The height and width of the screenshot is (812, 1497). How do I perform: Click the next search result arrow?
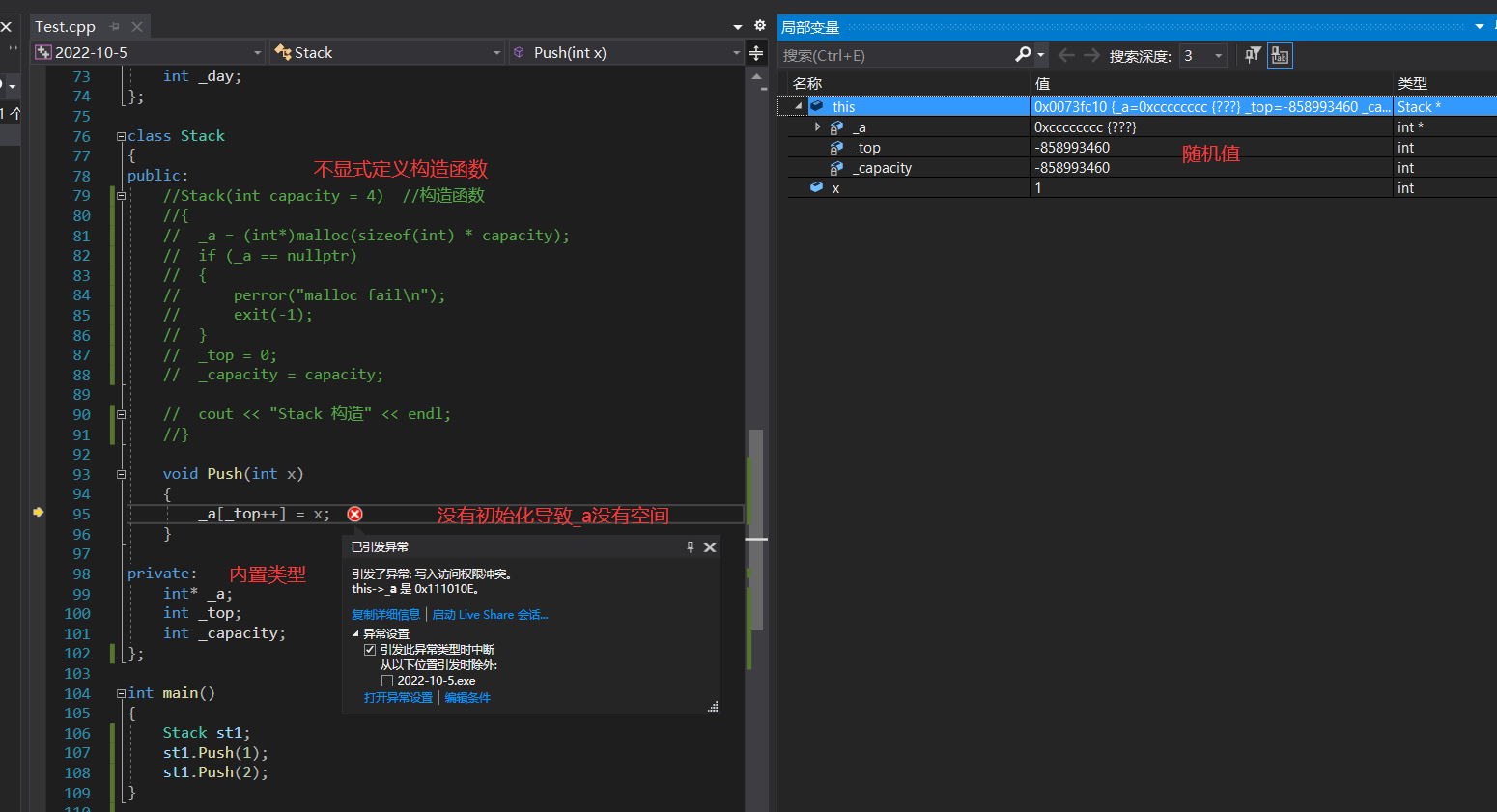coord(1091,55)
